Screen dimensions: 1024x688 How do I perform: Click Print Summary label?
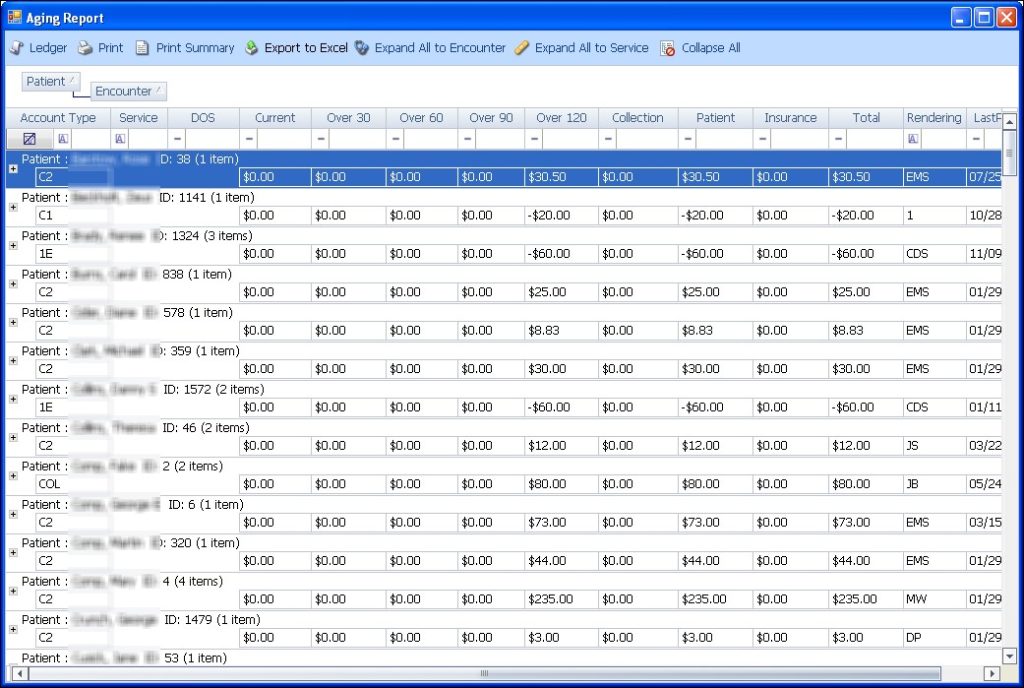(x=195, y=48)
